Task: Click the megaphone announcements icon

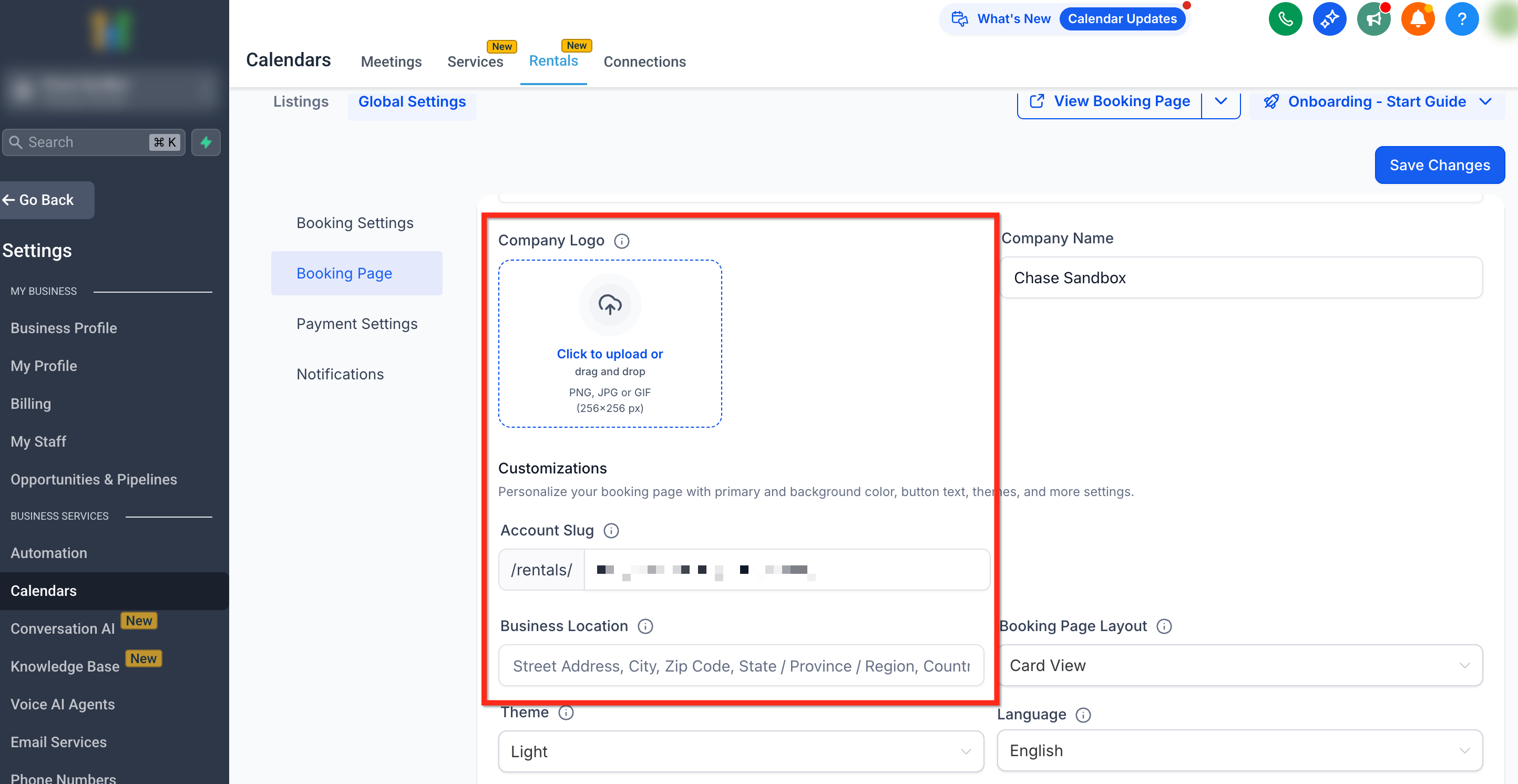Action: [1373, 19]
